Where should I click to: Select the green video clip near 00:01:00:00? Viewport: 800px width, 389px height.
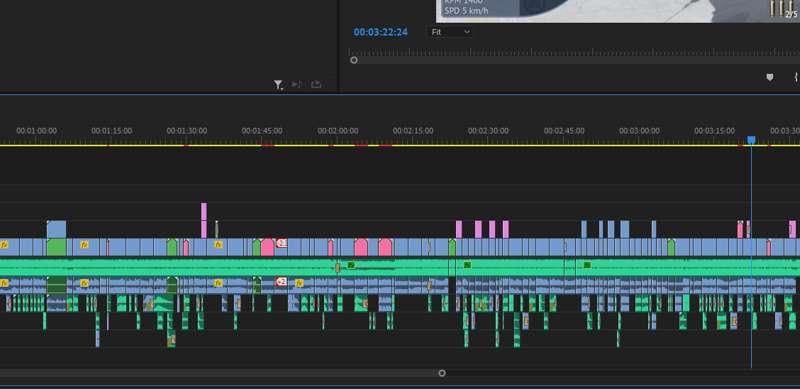click(x=57, y=248)
